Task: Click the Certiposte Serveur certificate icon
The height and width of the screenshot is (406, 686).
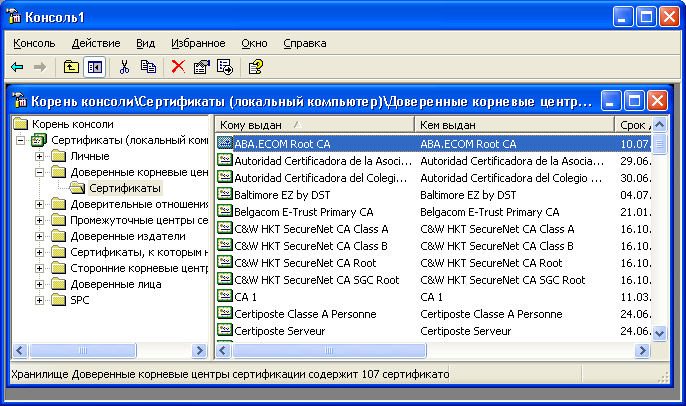Action: 225,330
